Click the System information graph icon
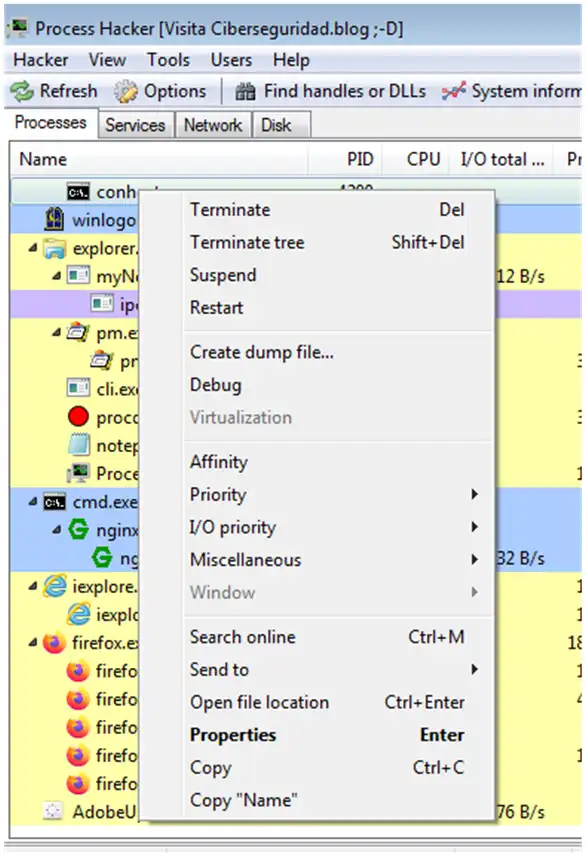The height and width of the screenshot is (853, 586). [x=454, y=91]
